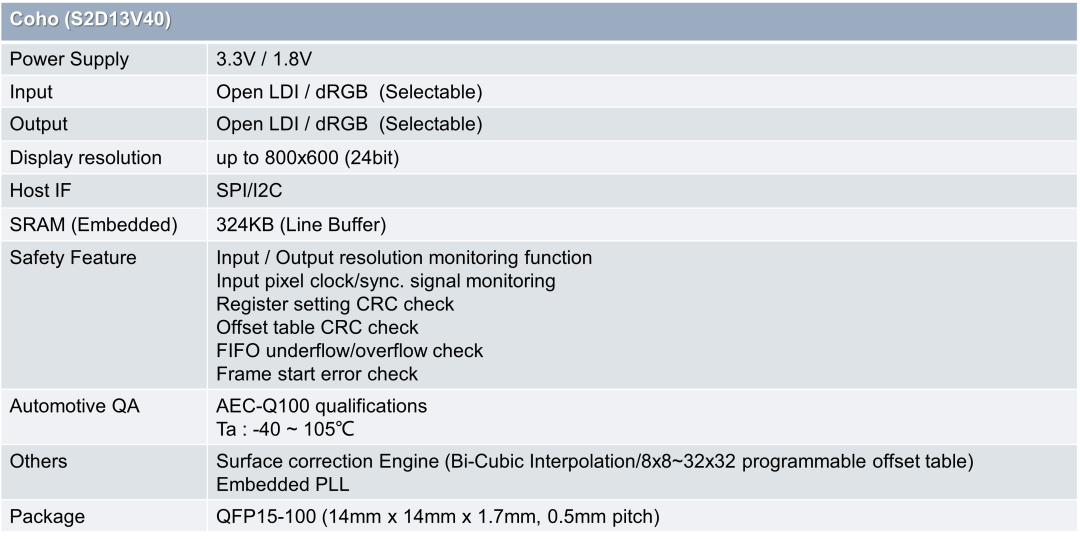1080x539 pixels.
Task: Click the 3.3V / 1.8V value cell
Action: coord(264,59)
